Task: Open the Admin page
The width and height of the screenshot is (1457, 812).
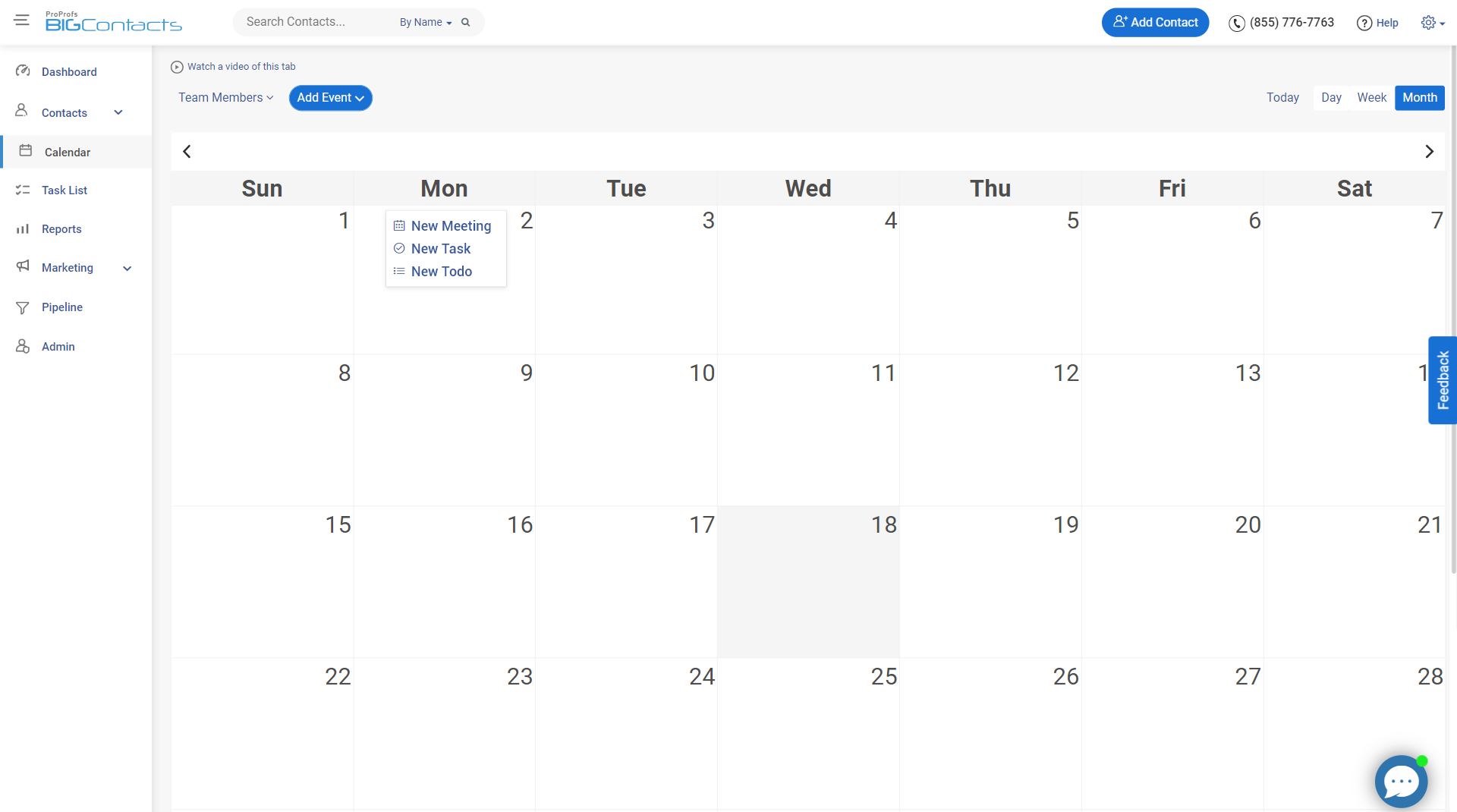Action: pos(58,347)
